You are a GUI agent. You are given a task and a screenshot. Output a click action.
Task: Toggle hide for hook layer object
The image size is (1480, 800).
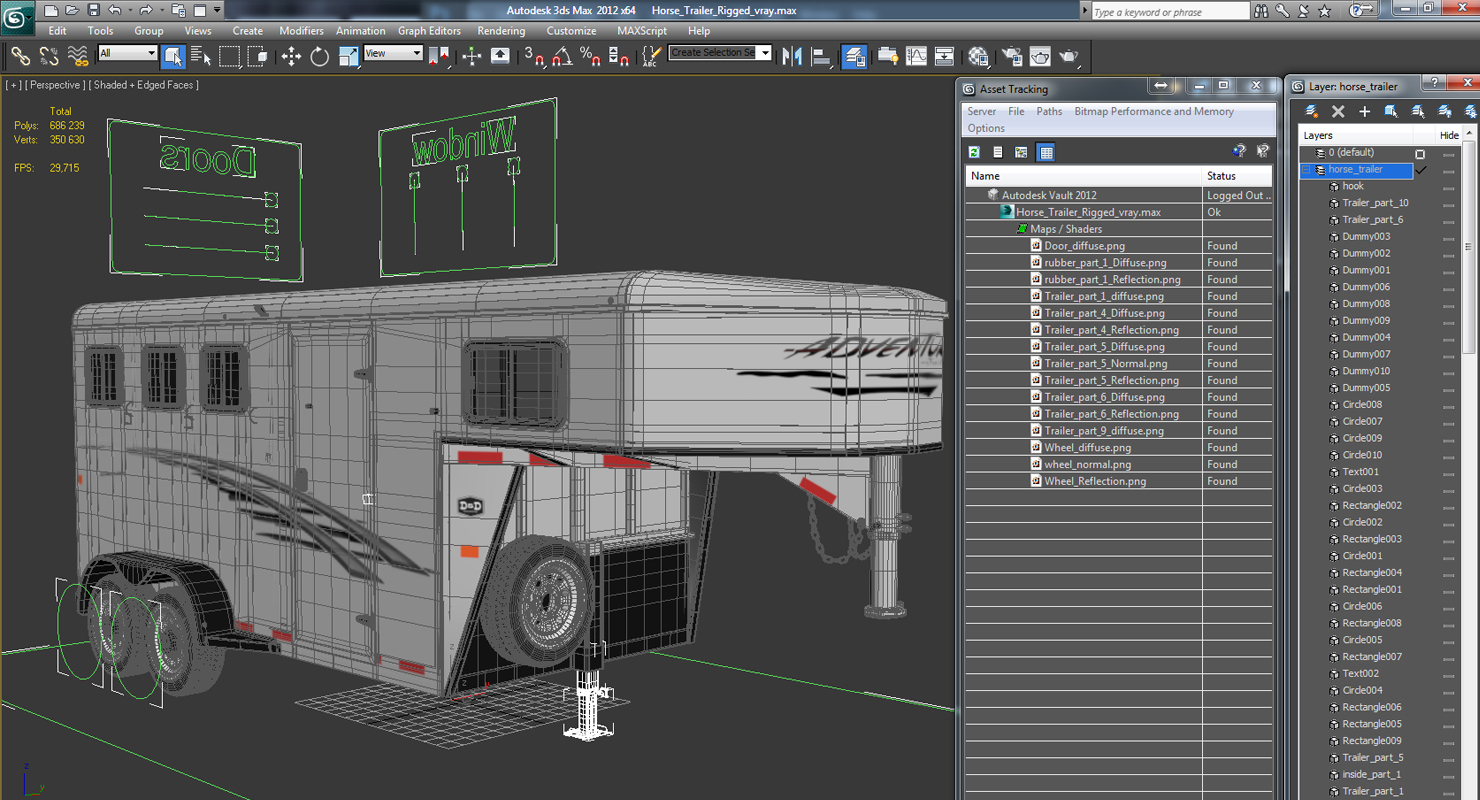pyautogui.click(x=1449, y=187)
